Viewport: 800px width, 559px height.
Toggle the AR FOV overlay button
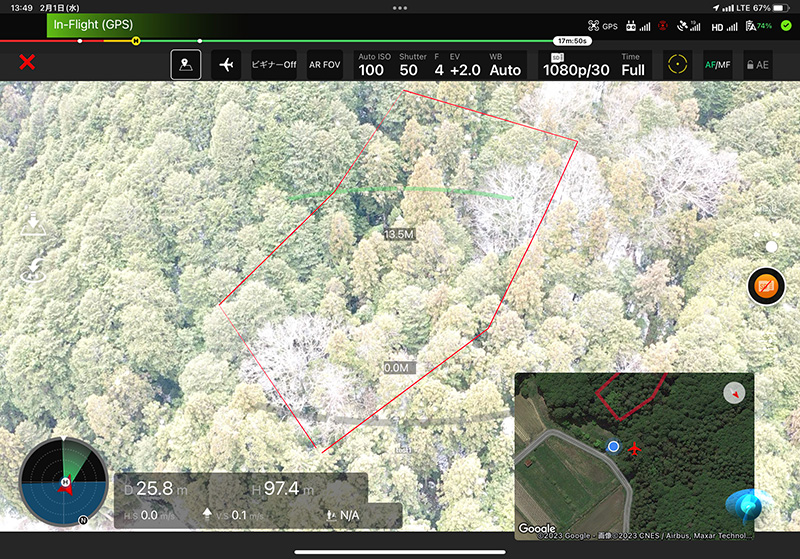tap(324, 65)
